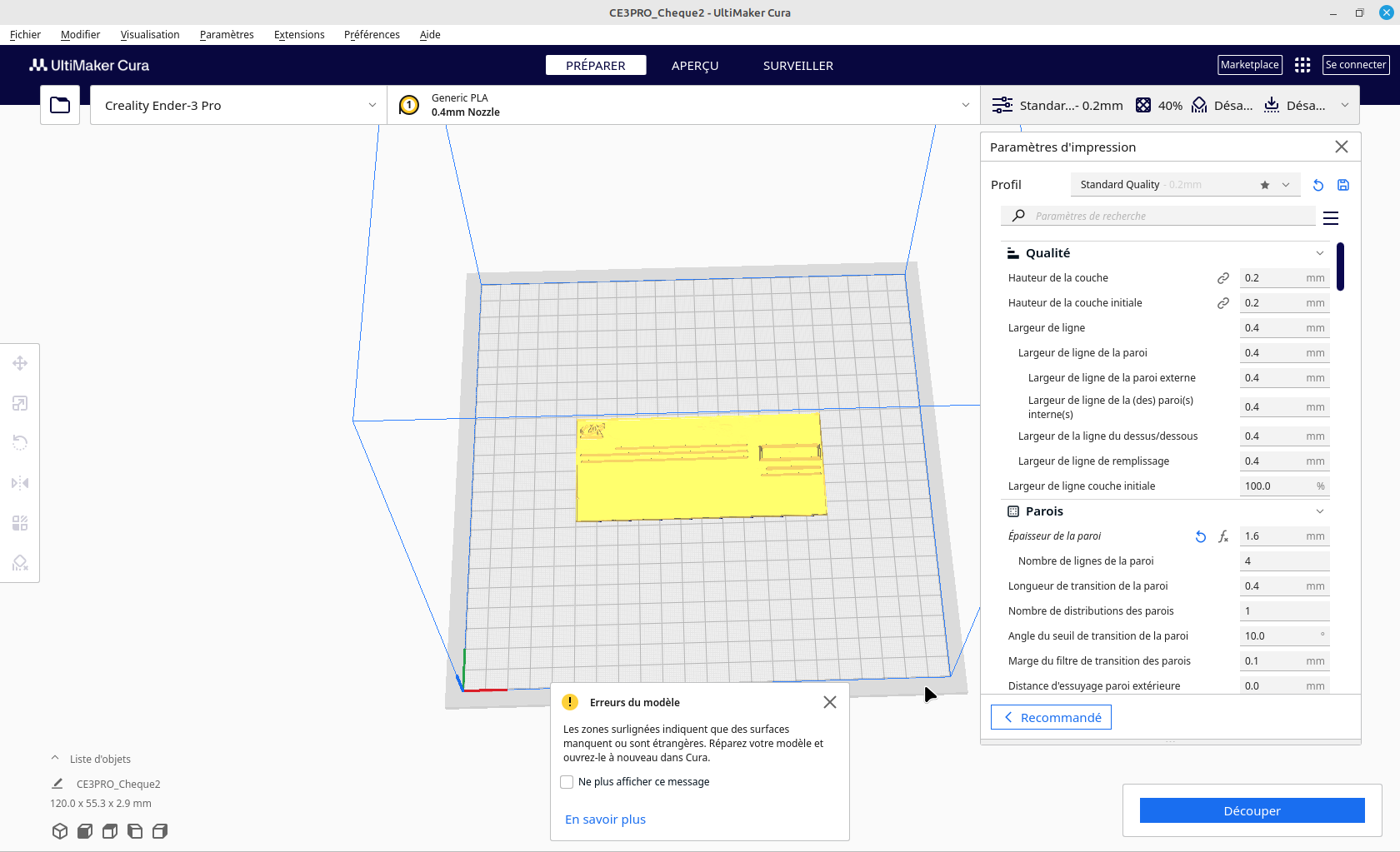Viewport: 1400px width, 852px height.
Task: Open the Extensions menu
Action: pyautogui.click(x=299, y=35)
